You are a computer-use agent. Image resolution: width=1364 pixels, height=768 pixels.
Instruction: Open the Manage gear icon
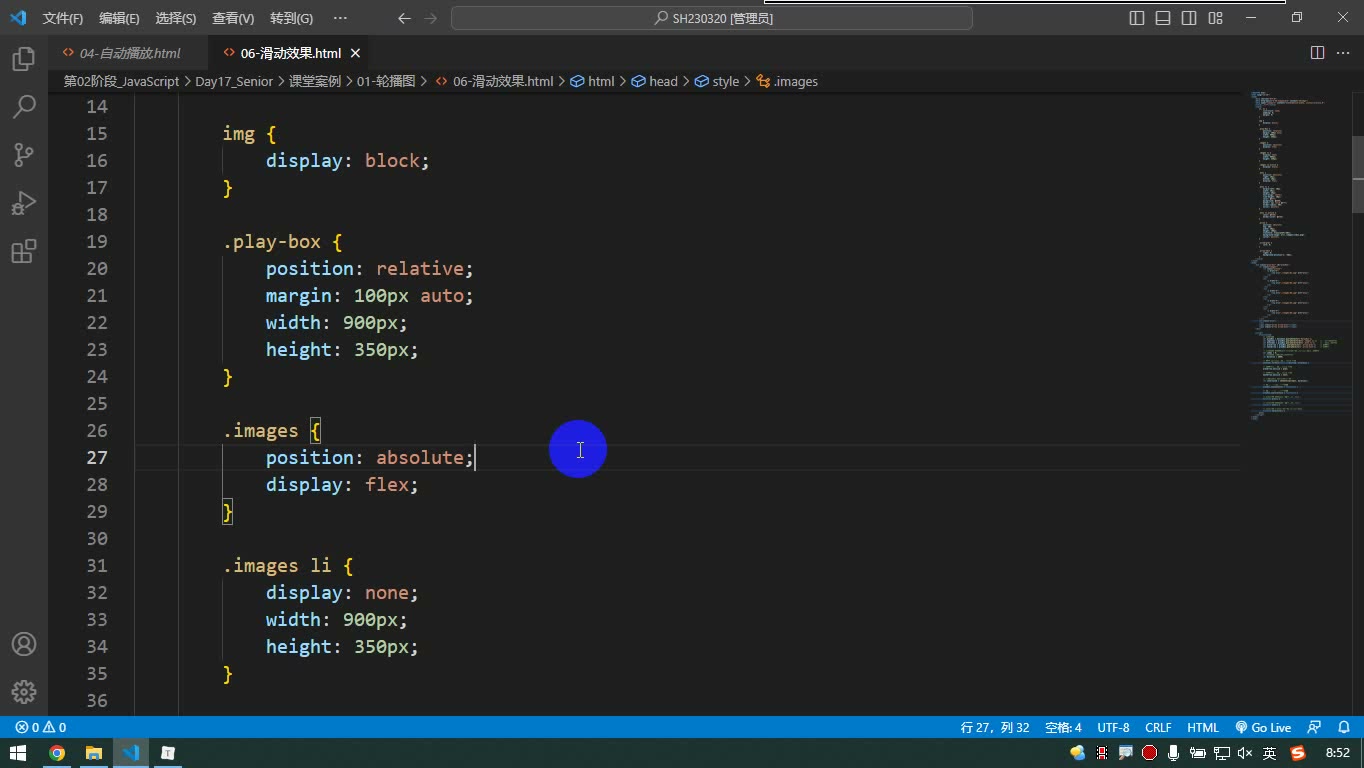(24, 692)
